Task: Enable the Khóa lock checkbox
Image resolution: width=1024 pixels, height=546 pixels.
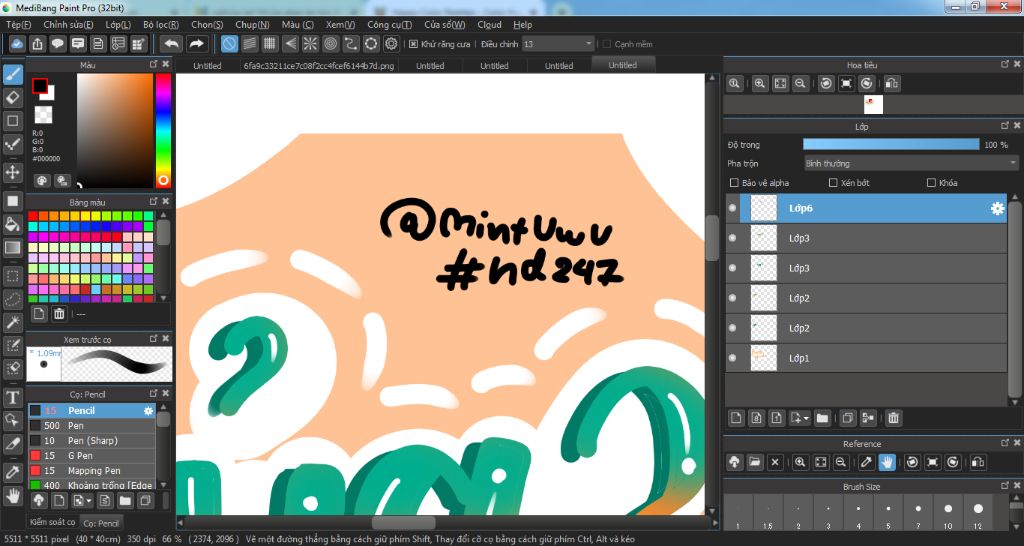Action: tap(931, 183)
